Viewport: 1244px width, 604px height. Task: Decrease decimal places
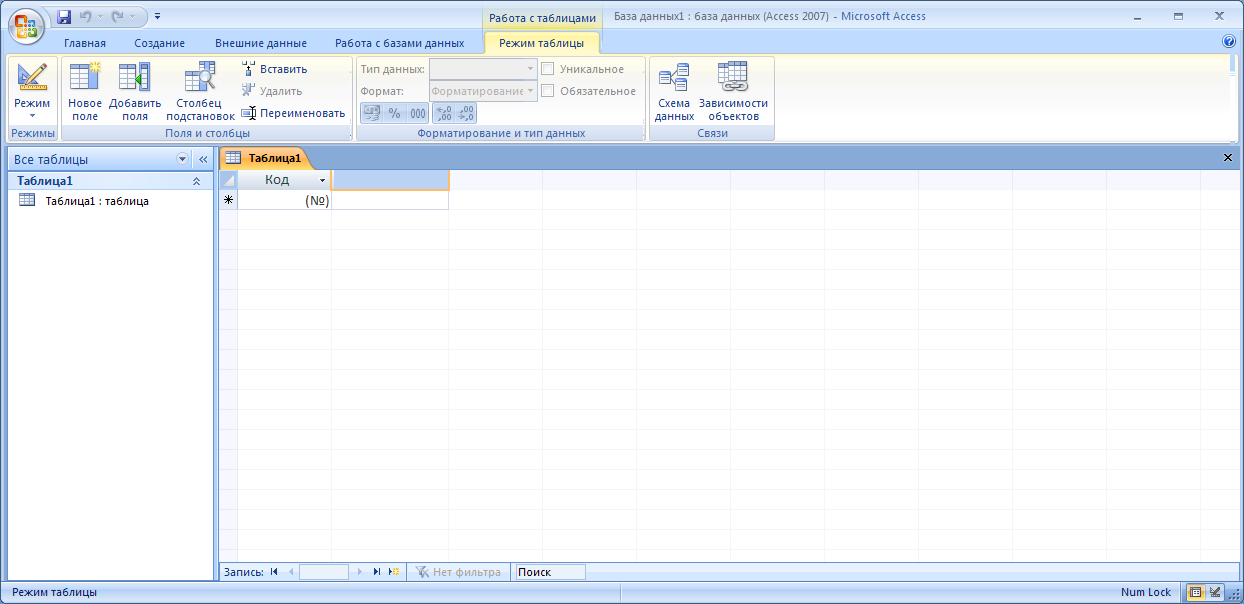pyautogui.click(x=466, y=113)
